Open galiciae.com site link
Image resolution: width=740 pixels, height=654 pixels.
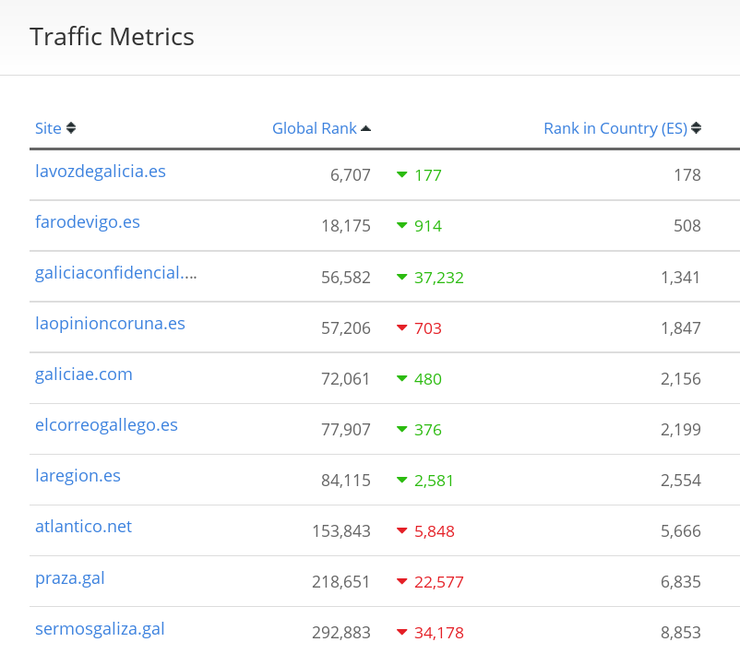(84, 374)
